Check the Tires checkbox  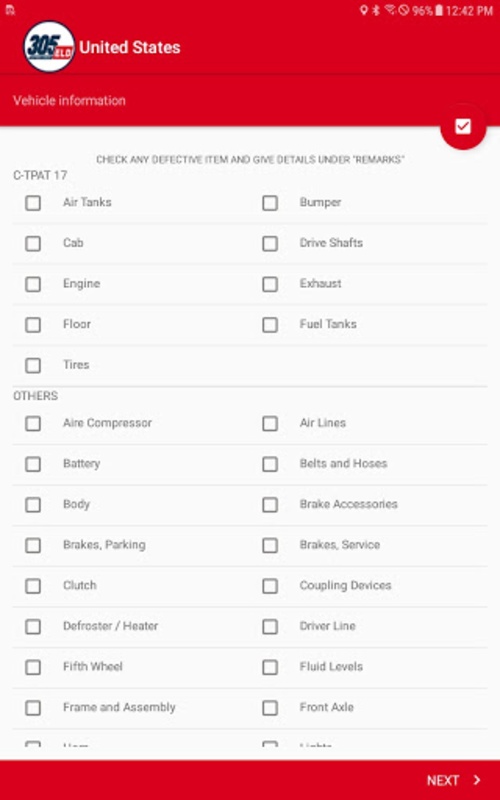pyautogui.click(x=33, y=365)
